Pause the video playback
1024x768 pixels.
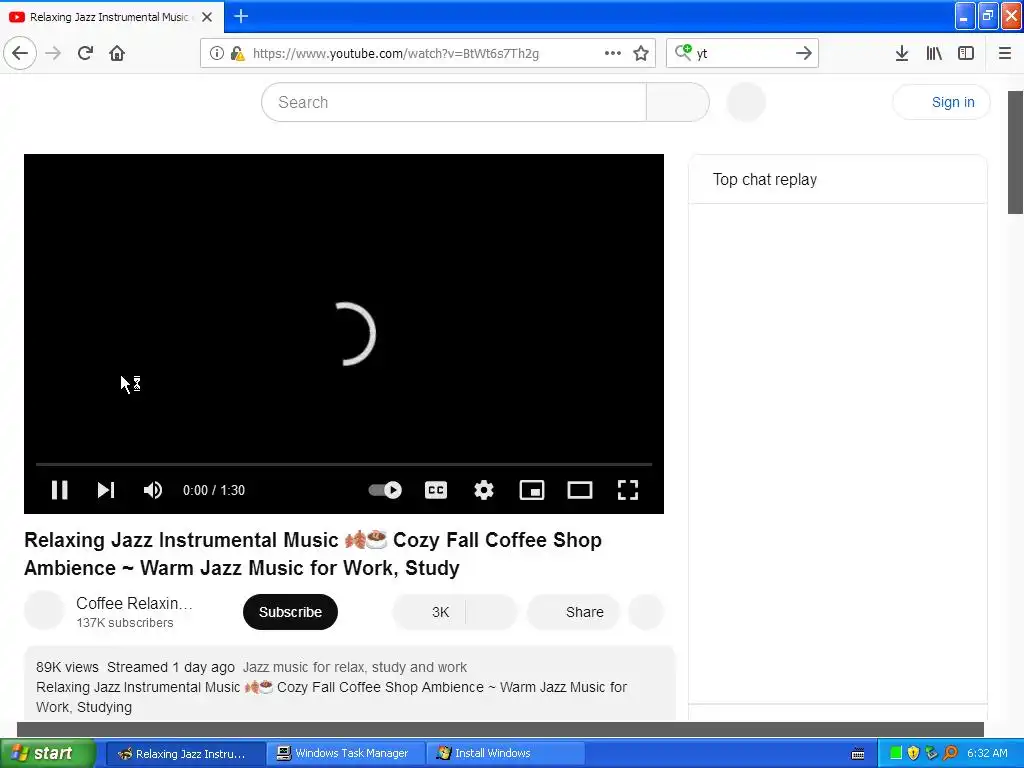click(59, 490)
